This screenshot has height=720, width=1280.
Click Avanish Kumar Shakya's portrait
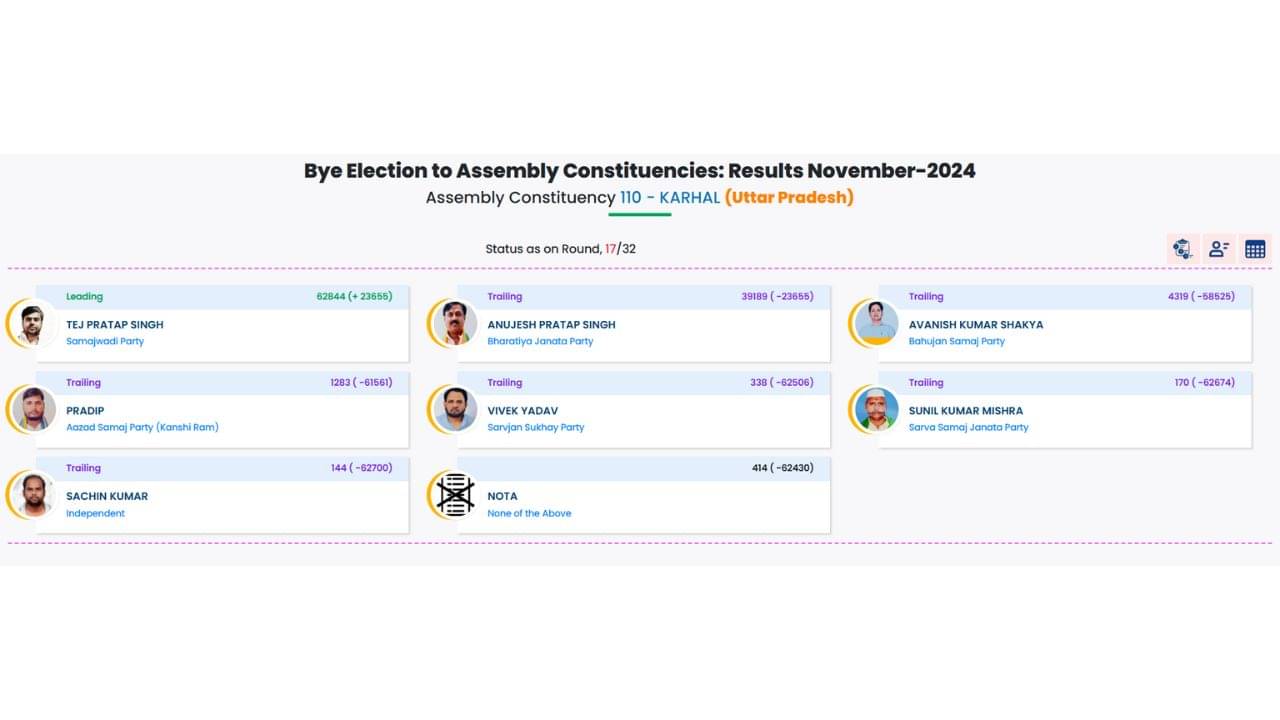tap(876, 324)
